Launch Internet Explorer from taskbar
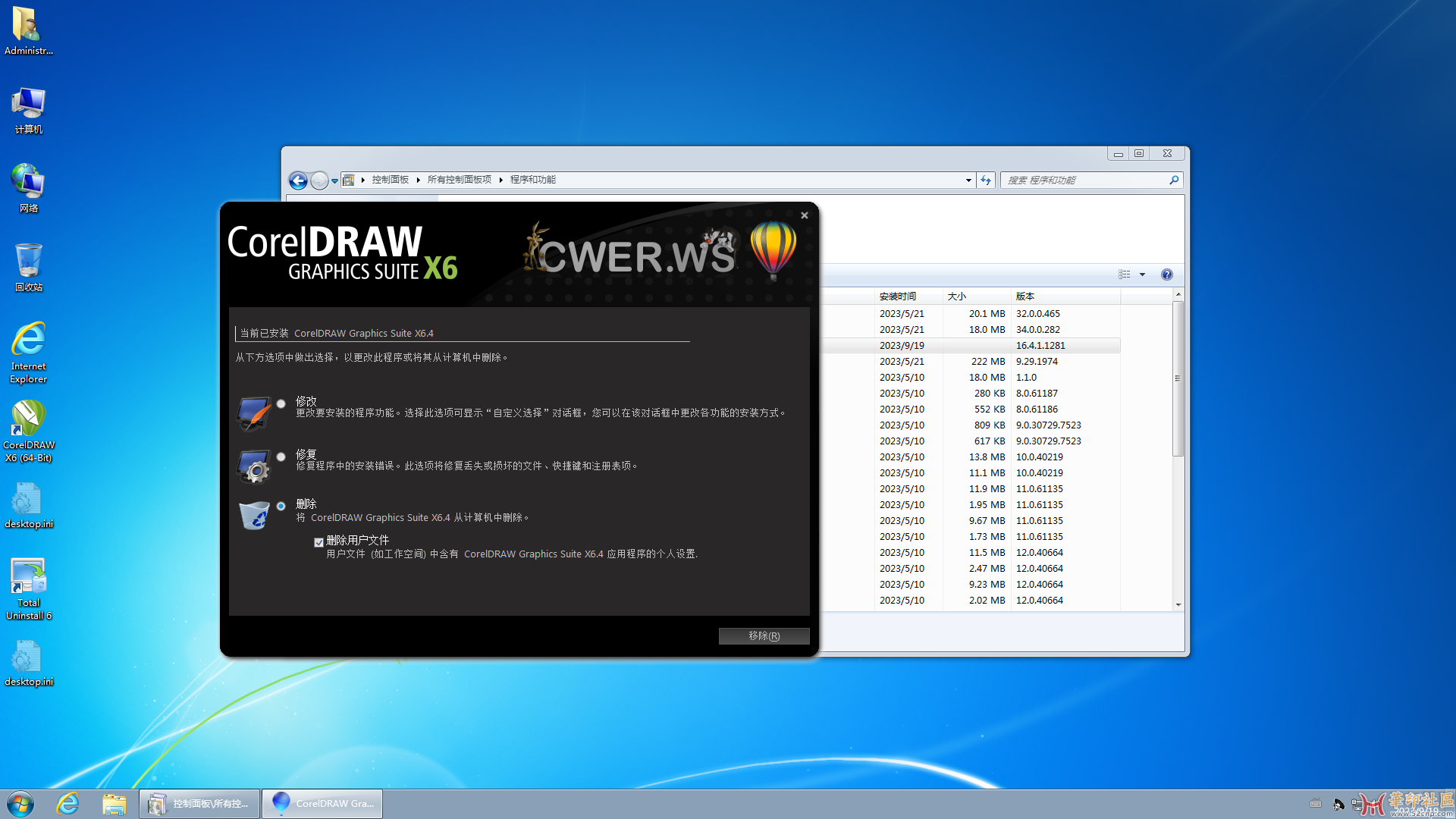Viewport: 1456px width, 819px height. tap(68, 804)
